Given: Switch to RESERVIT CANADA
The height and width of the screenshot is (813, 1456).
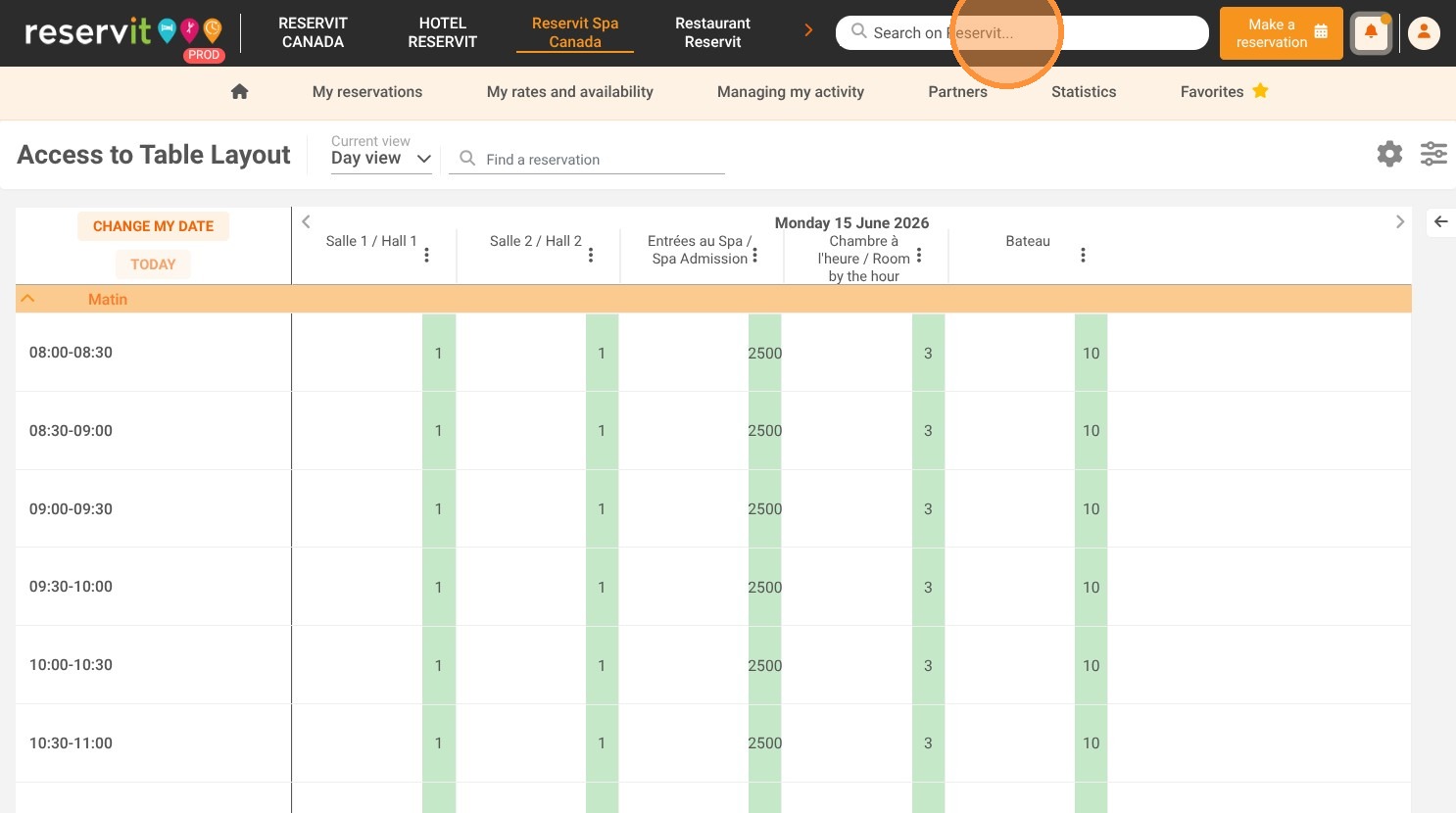Looking at the screenshot, I should tap(313, 32).
